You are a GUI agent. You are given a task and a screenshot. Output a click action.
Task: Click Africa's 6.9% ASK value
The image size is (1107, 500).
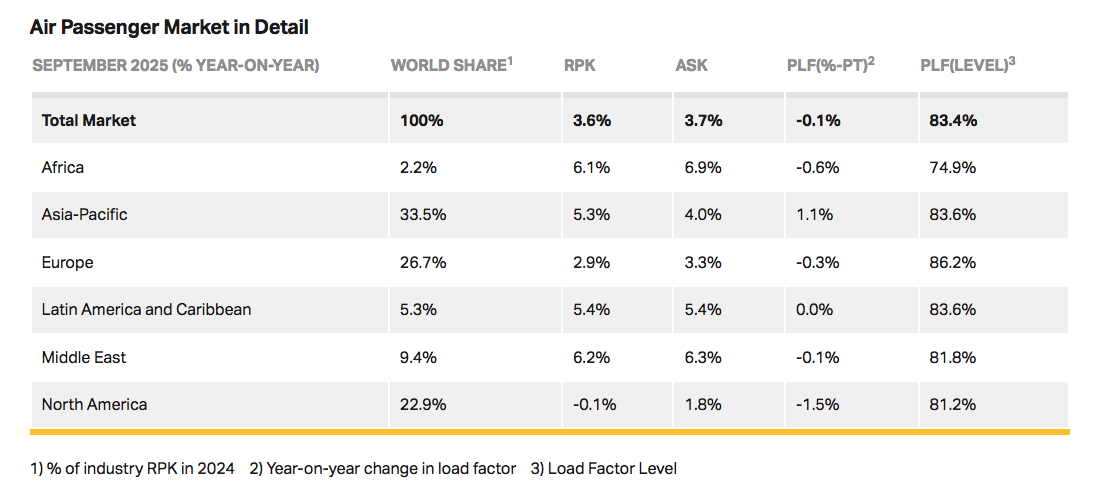[702, 167]
